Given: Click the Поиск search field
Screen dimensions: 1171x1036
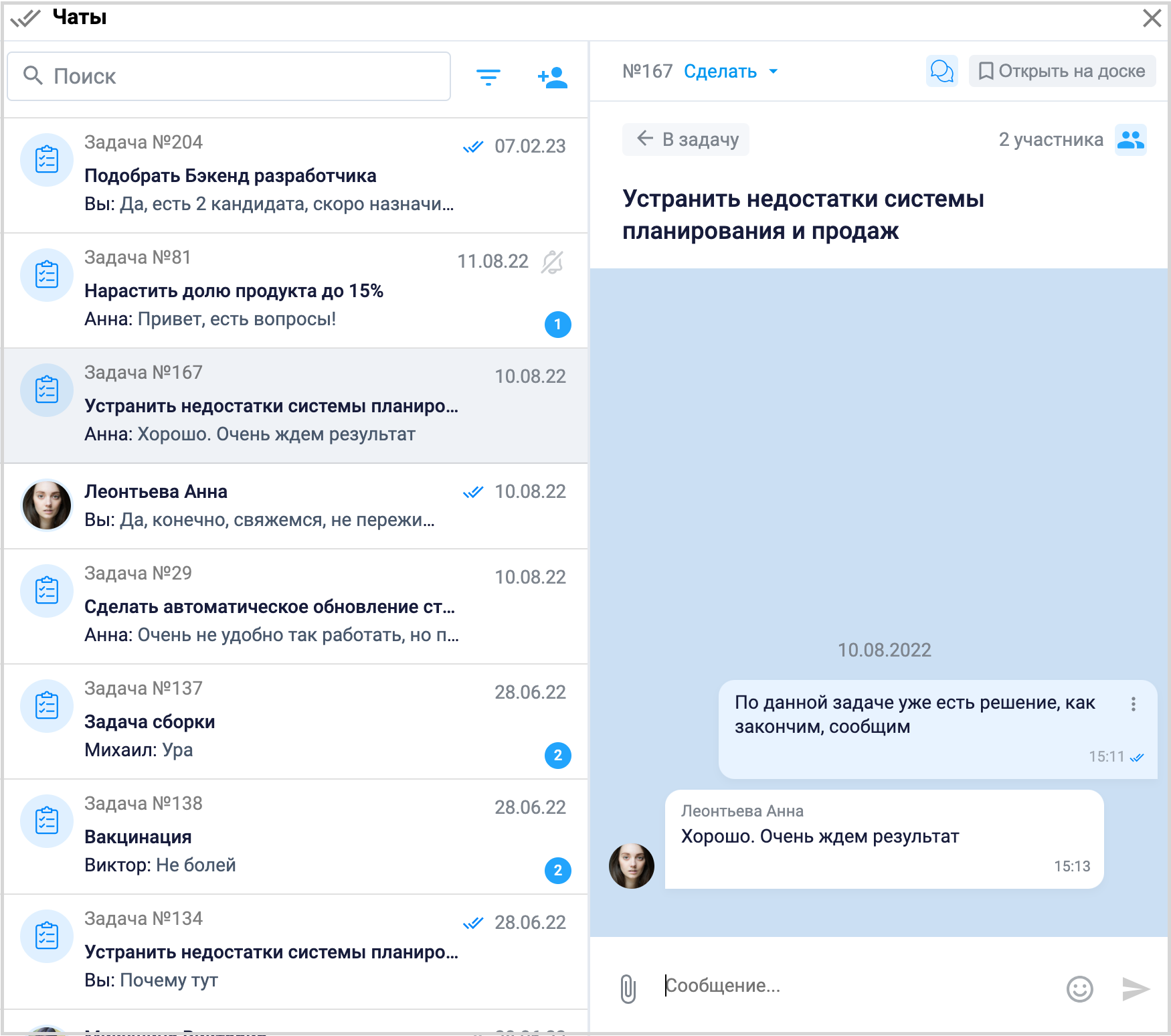Looking at the screenshot, I should tap(229, 76).
